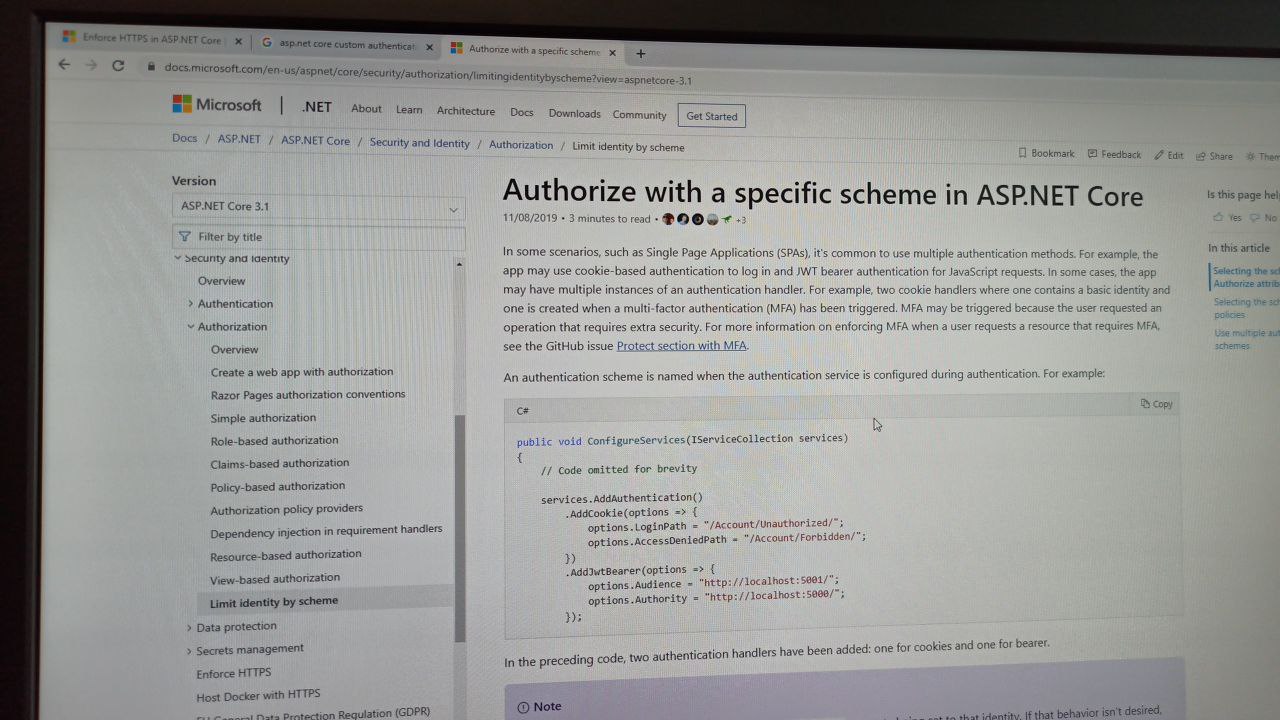Click the Bookmark icon
The height and width of the screenshot is (720, 1280).
[x=1022, y=153]
